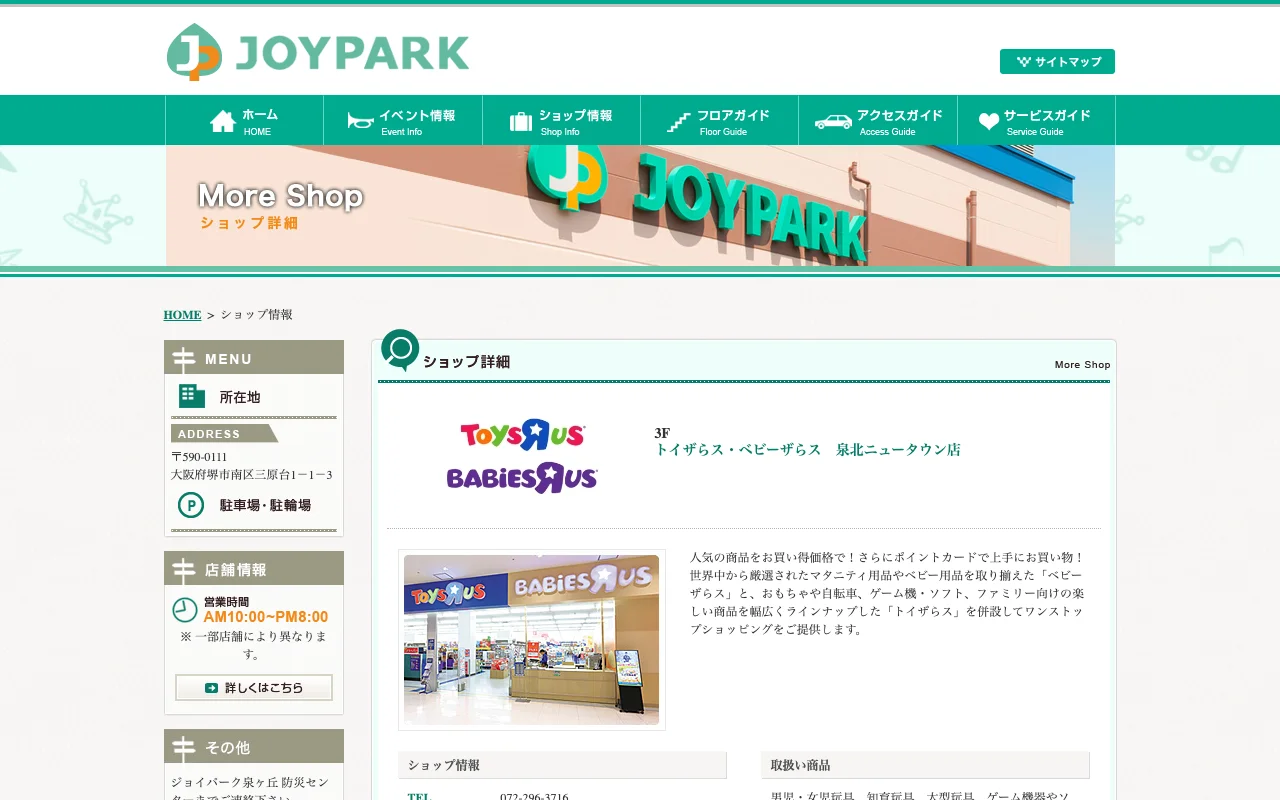Click the clock icon beside 営業時間
The image size is (1280, 800).
185,610
